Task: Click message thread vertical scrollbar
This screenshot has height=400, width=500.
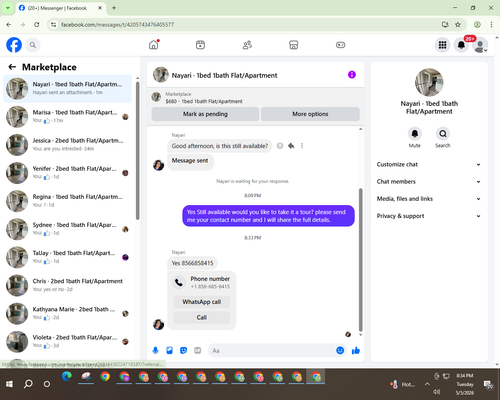Action: click(360, 260)
